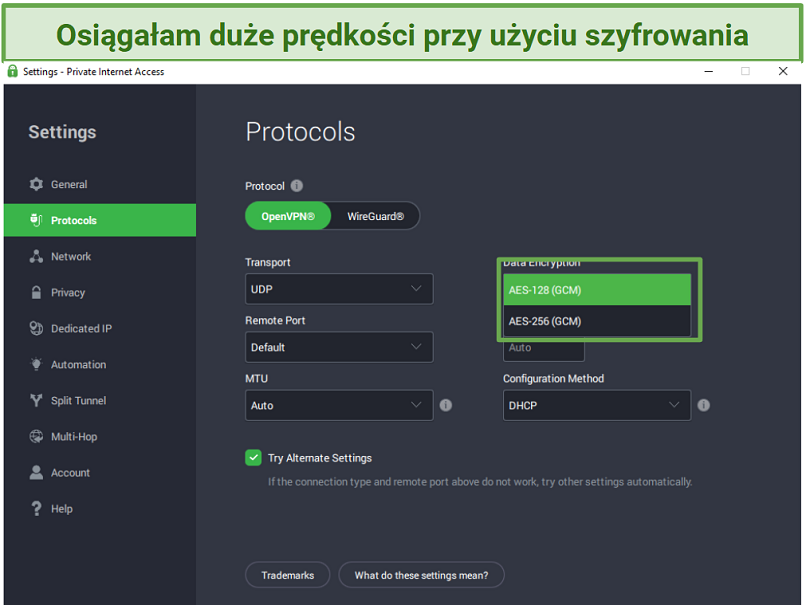This screenshot has height=605, width=806.
Task: Select the OpenVPN protocol option
Action: [288, 216]
